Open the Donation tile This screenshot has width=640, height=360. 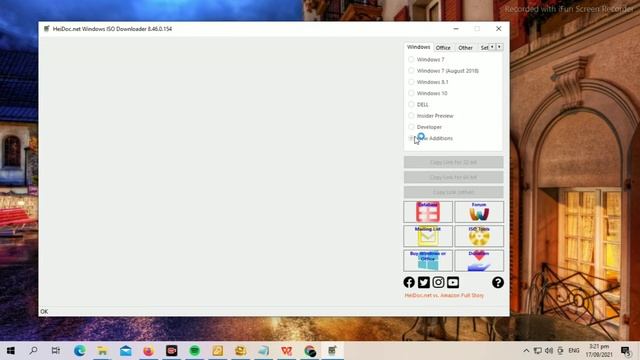[479, 260]
